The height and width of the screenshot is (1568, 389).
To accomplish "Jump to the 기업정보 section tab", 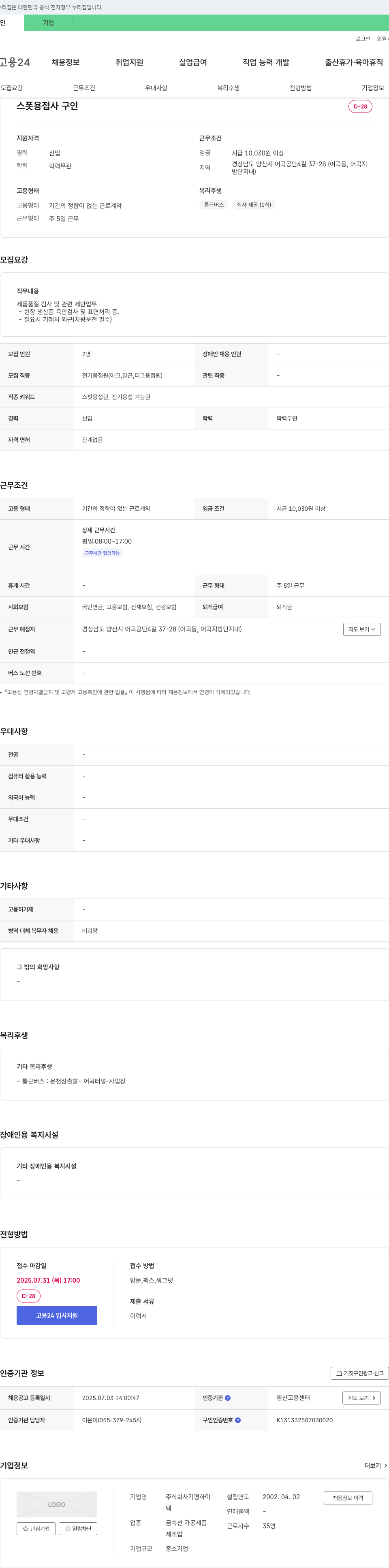I will (x=373, y=88).
